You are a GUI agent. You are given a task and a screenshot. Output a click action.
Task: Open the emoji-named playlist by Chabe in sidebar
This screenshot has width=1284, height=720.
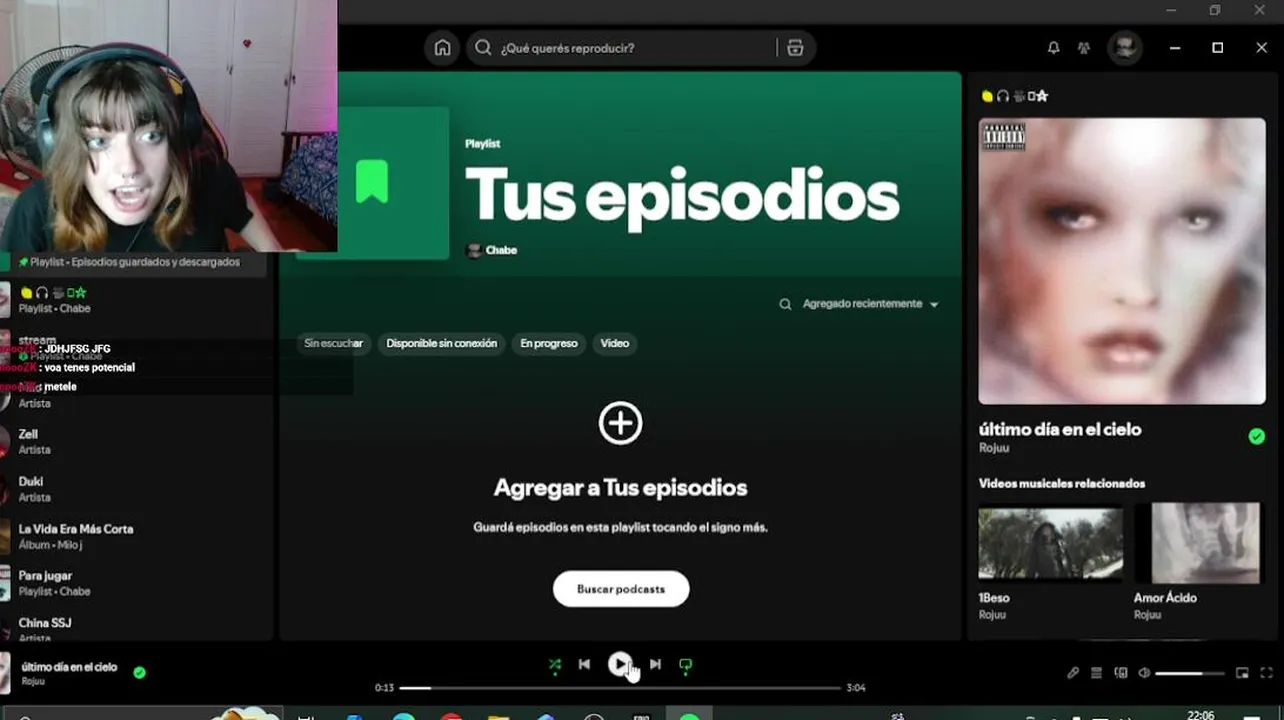coord(135,300)
